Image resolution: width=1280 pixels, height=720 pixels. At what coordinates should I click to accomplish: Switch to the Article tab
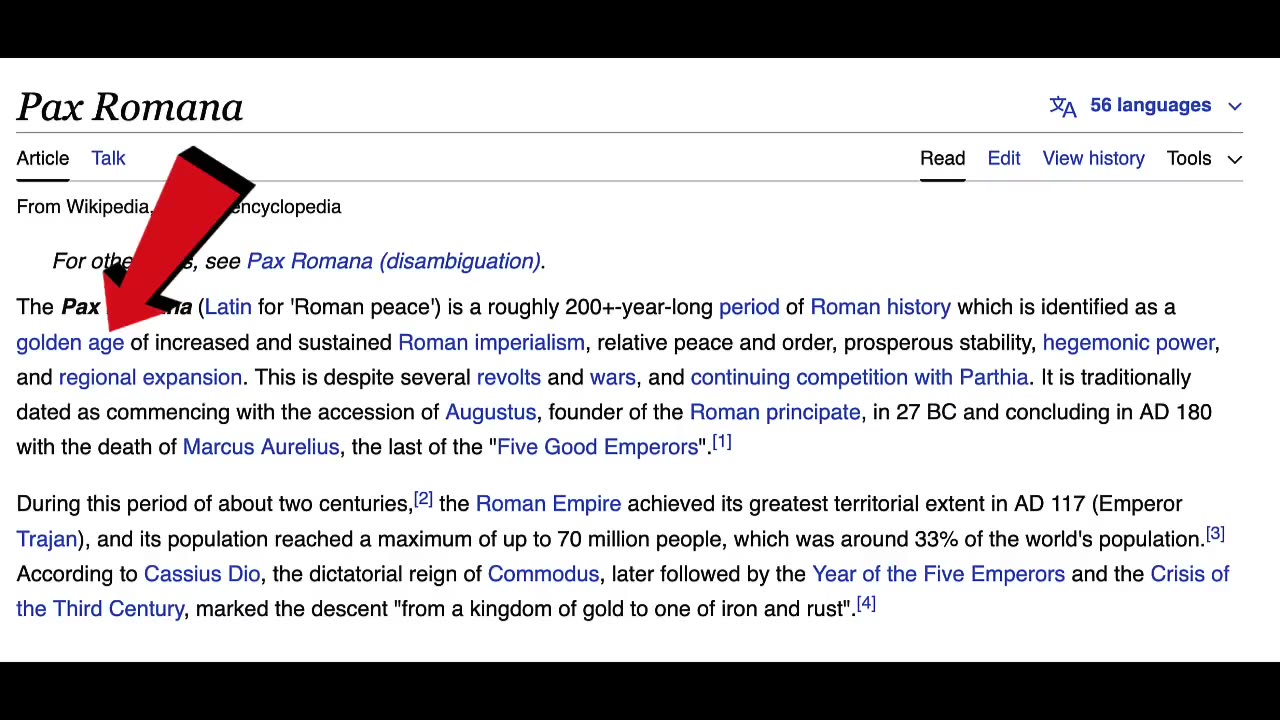click(42, 159)
